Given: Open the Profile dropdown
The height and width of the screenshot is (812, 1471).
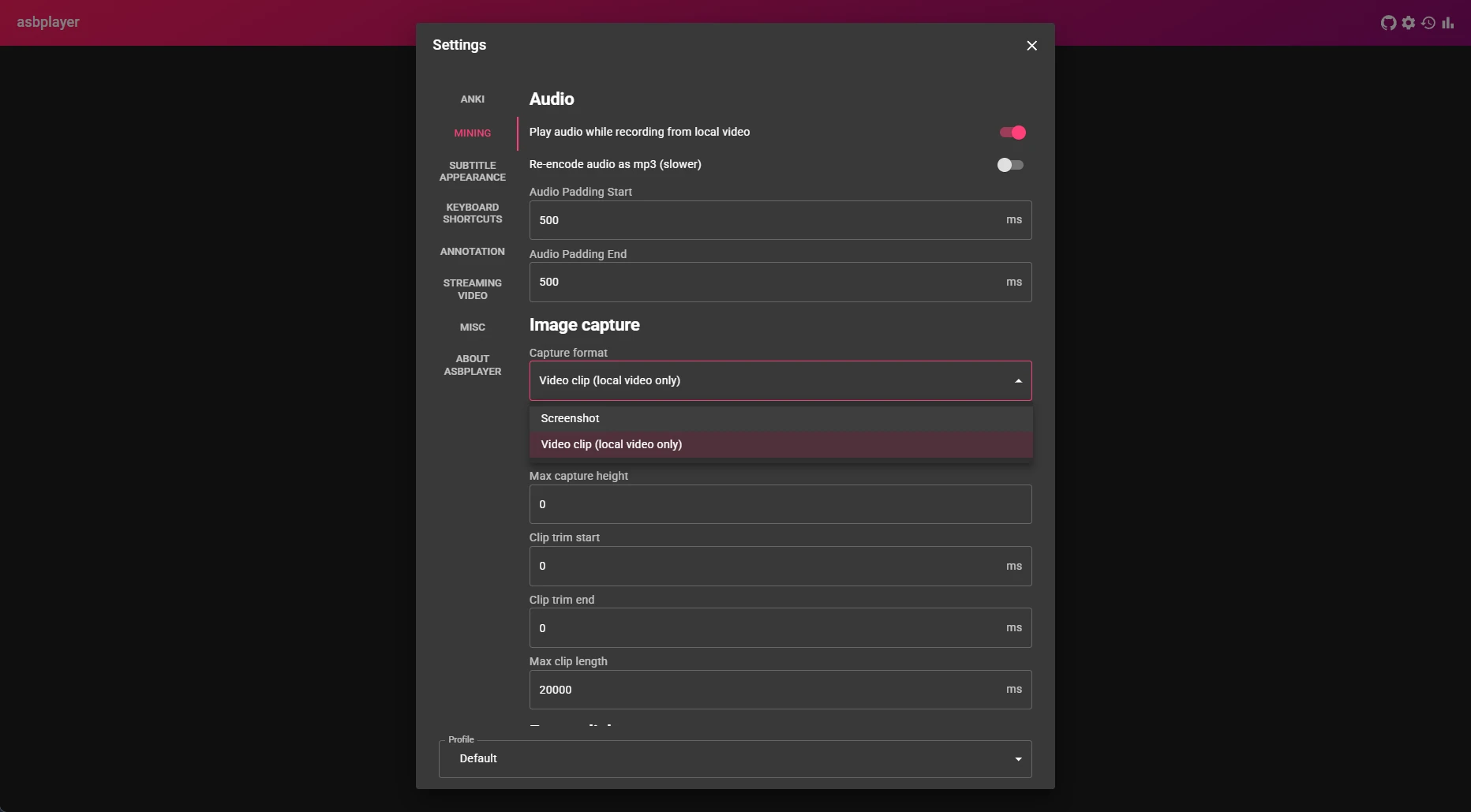Looking at the screenshot, I should [x=735, y=759].
